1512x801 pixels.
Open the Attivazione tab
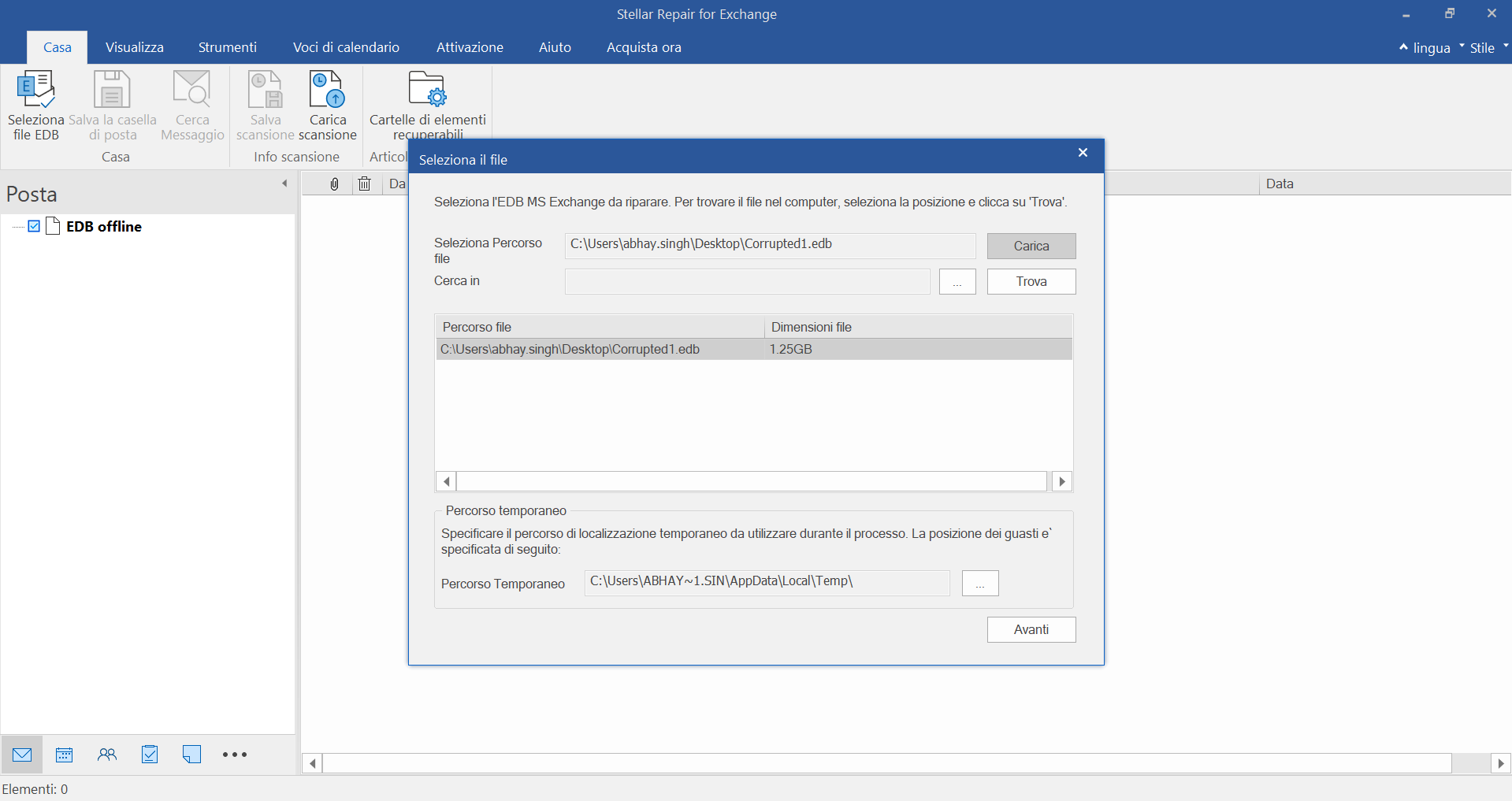[470, 47]
